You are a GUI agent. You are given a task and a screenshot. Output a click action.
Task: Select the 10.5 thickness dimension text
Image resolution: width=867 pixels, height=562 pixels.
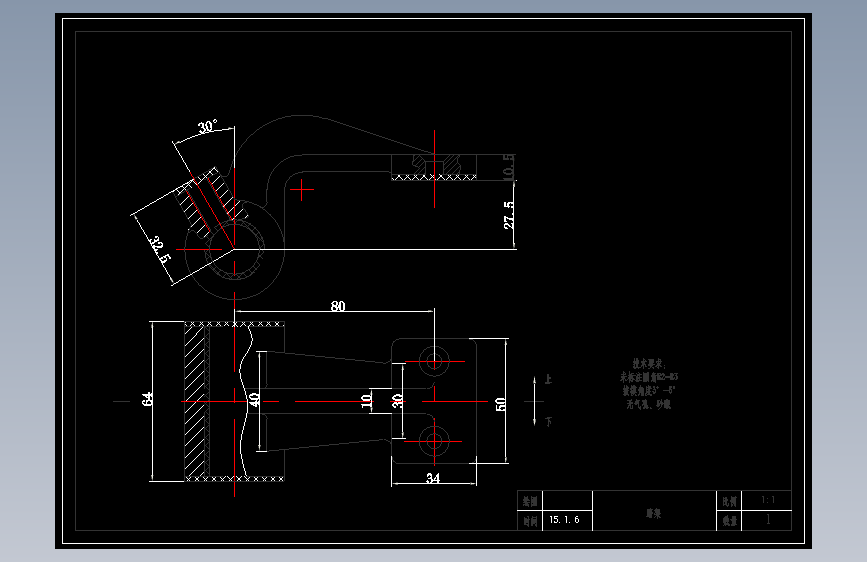pyautogui.click(x=509, y=166)
